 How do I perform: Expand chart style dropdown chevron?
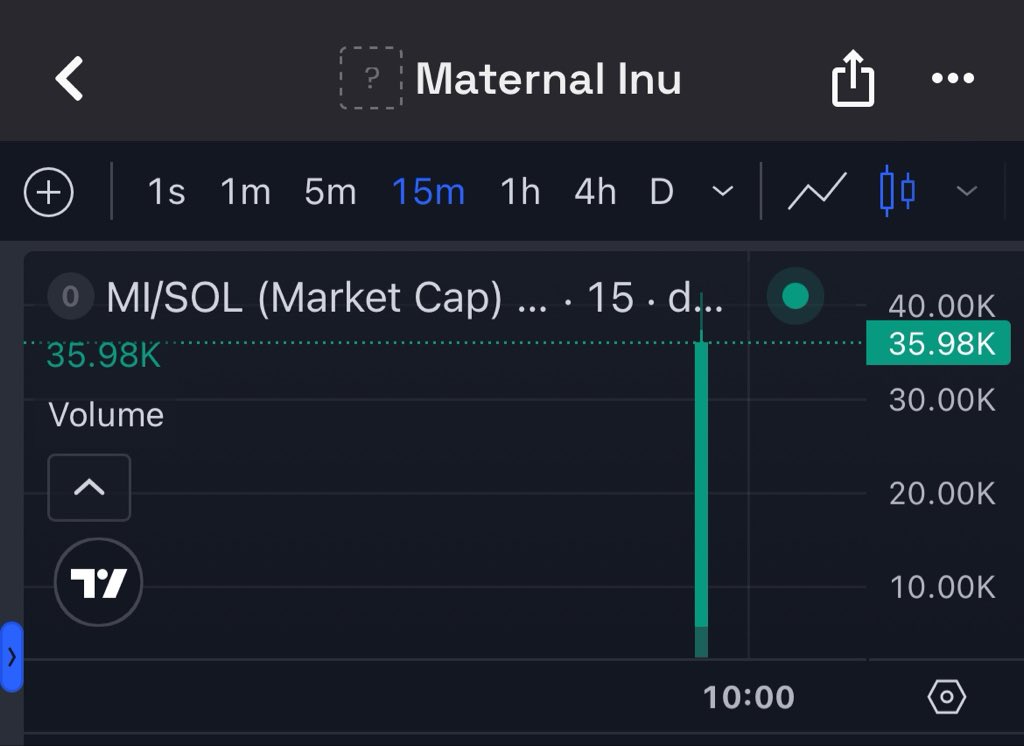click(x=967, y=191)
